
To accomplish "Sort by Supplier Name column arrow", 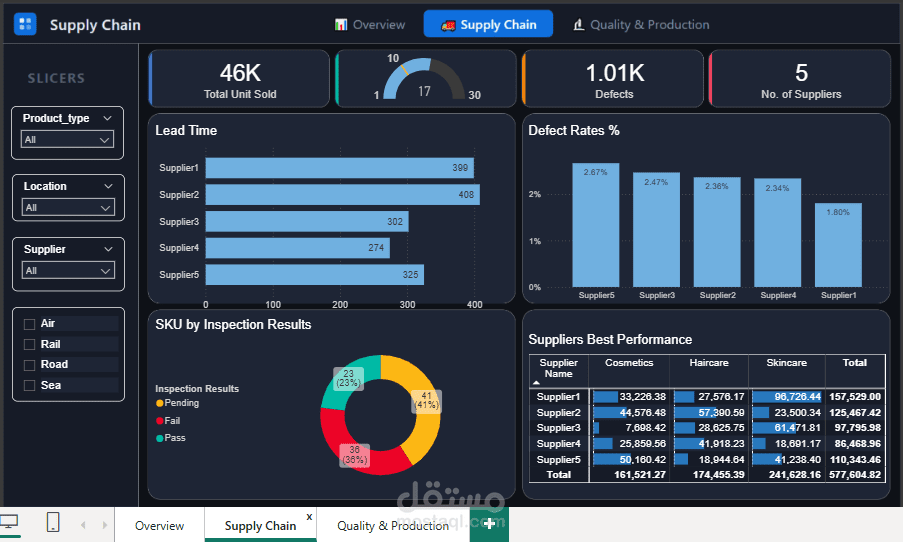I will coord(537,382).
